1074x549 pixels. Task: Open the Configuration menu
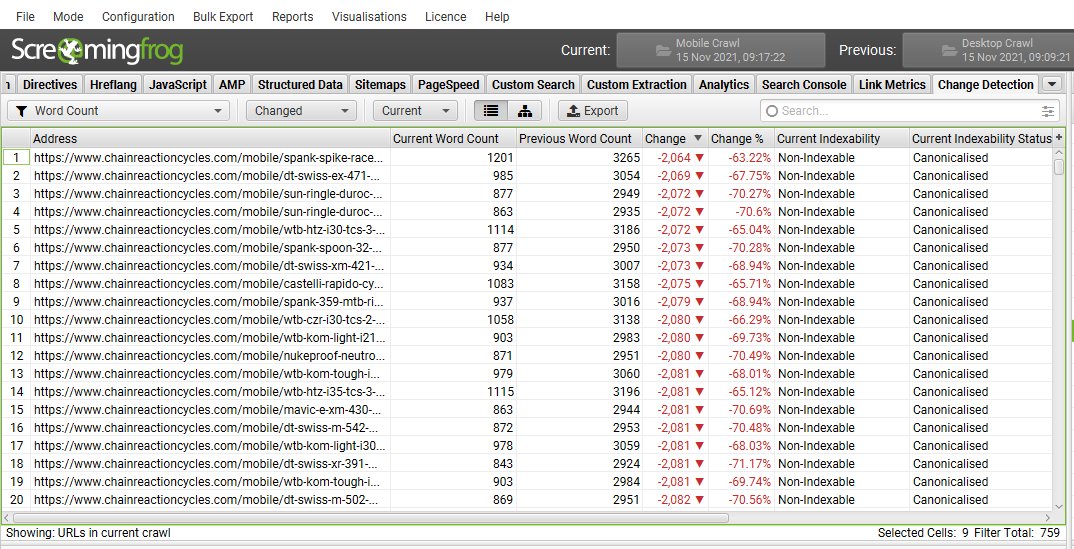coord(138,16)
